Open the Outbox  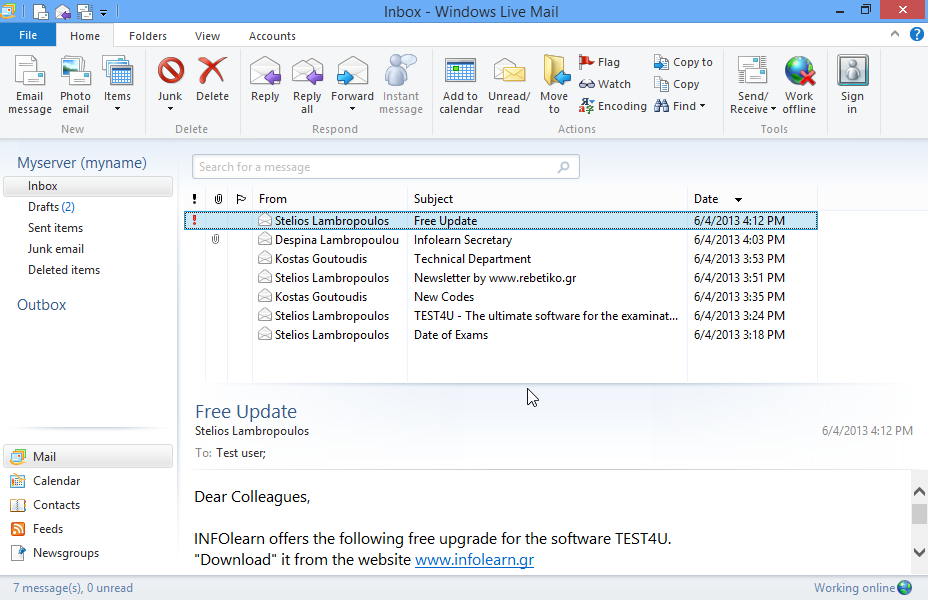[41, 305]
